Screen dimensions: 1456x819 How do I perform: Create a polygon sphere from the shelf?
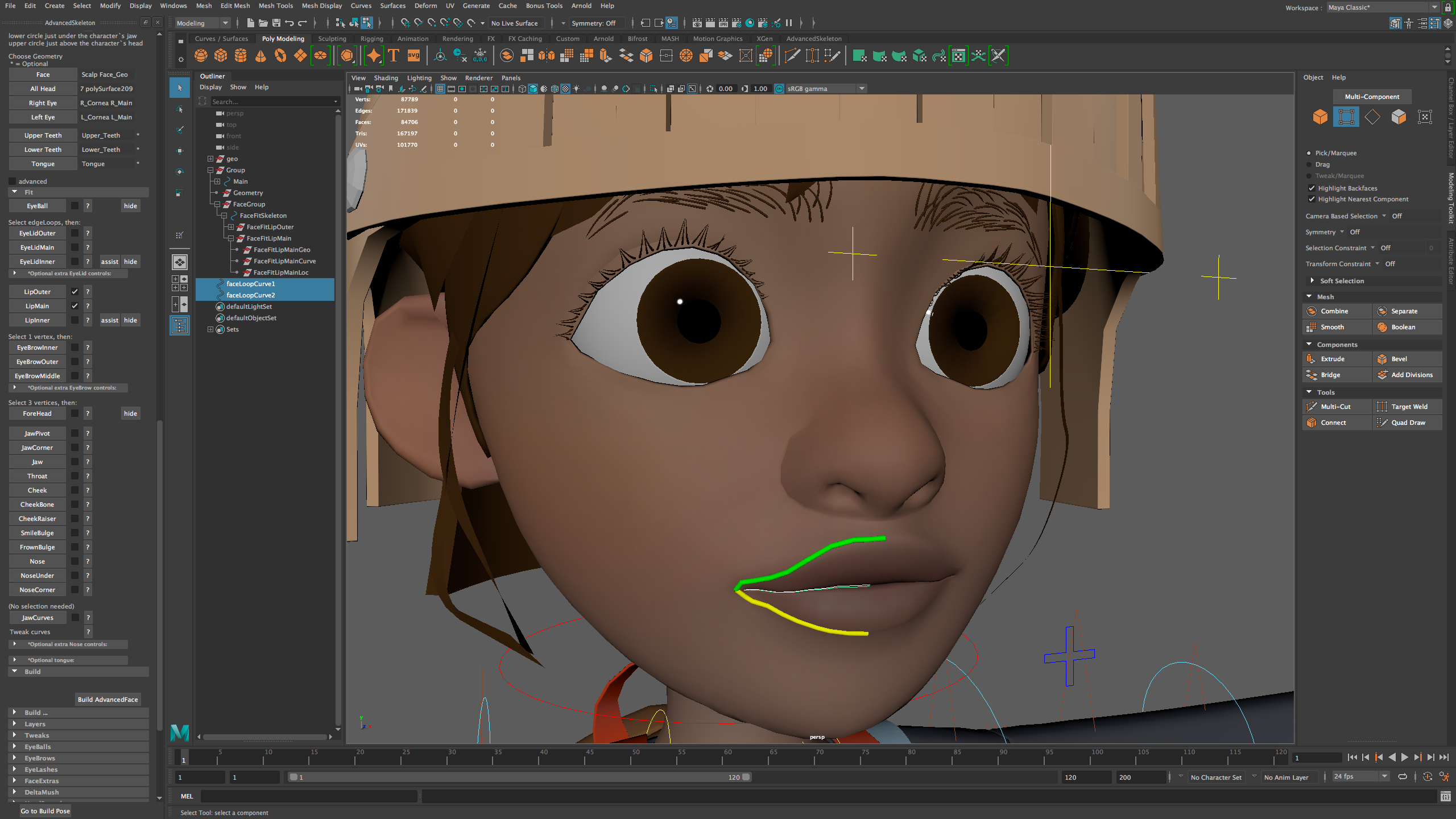tap(201, 56)
